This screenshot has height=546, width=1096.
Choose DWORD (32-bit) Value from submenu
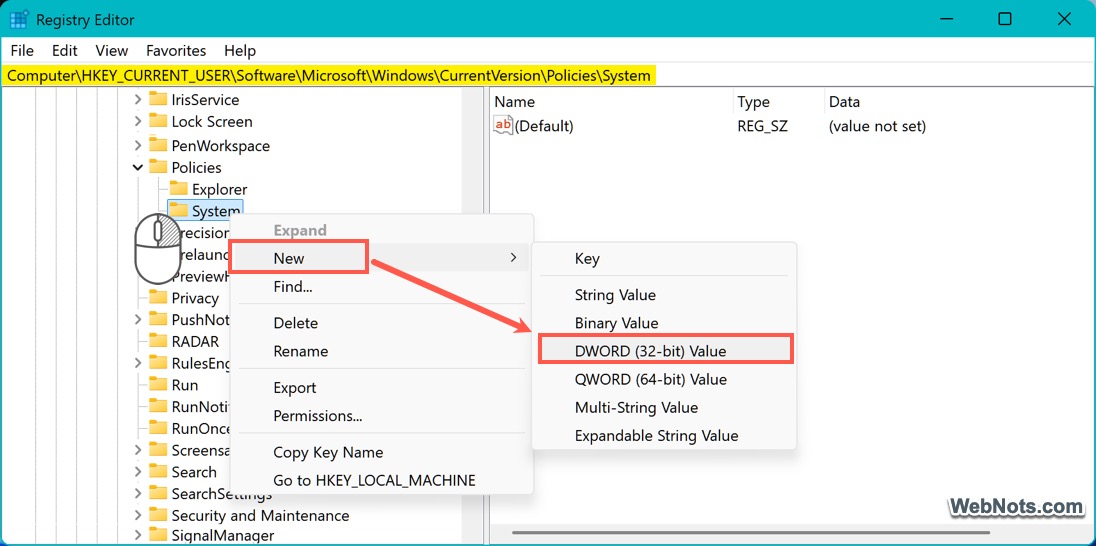pos(650,351)
